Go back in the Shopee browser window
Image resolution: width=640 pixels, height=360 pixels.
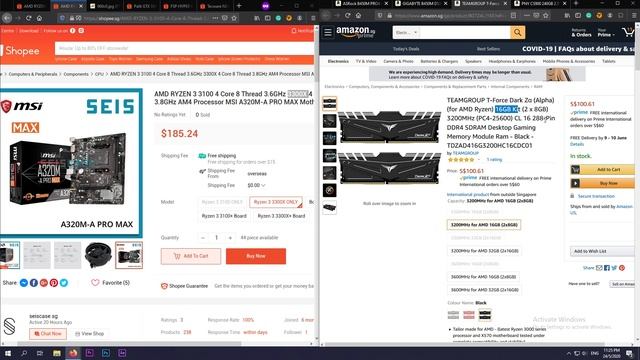coord(7,18)
